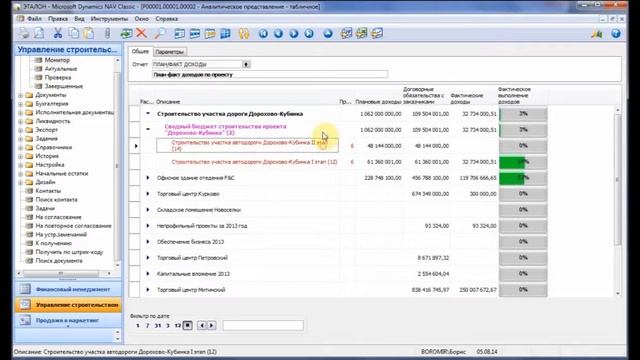This screenshot has height=360, width=640.
Task: Click green progress bar for Офисное здание
Action: click(523, 178)
